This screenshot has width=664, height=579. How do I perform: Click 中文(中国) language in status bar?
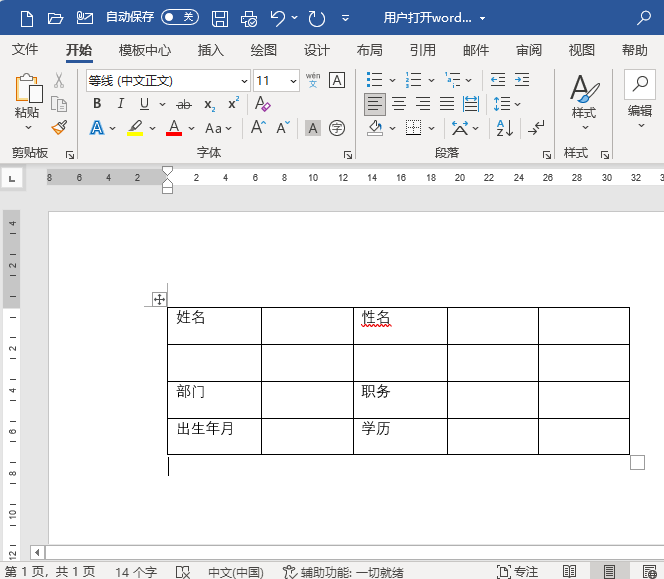tap(236, 572)
